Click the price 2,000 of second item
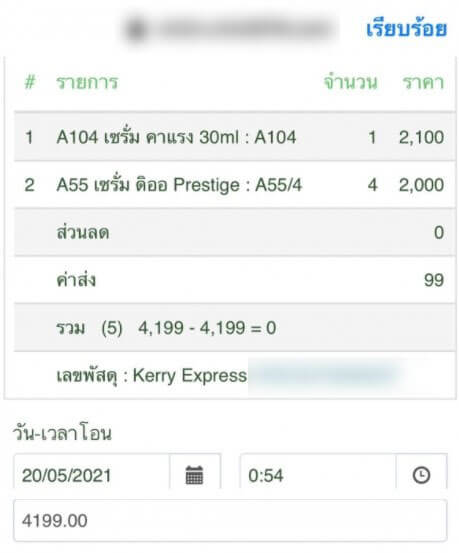459x553 pixels. pos(421,185)
